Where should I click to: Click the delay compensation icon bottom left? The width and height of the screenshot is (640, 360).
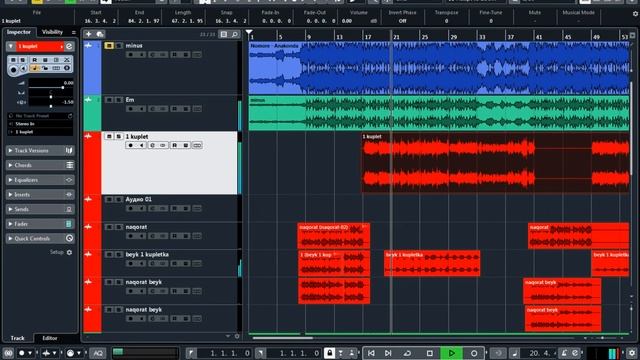click(8, 353)
